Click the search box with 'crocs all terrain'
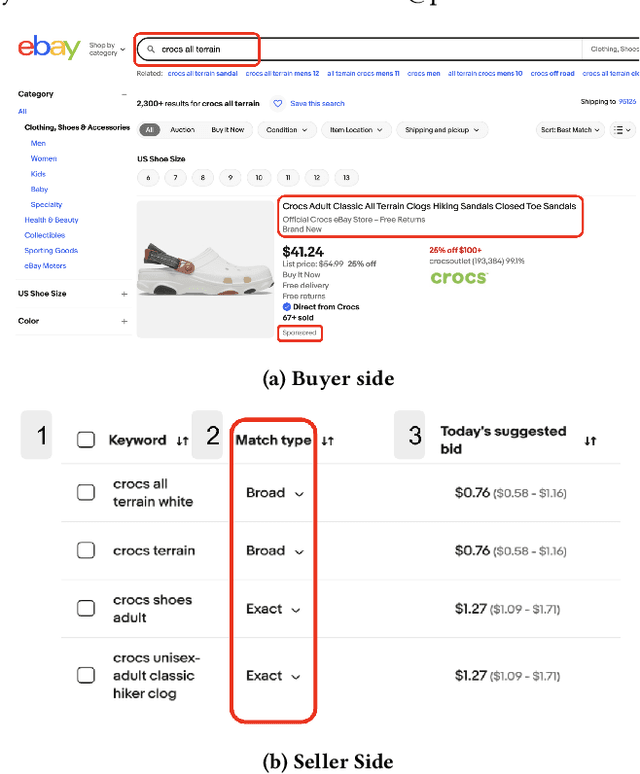 coord(360,49)
